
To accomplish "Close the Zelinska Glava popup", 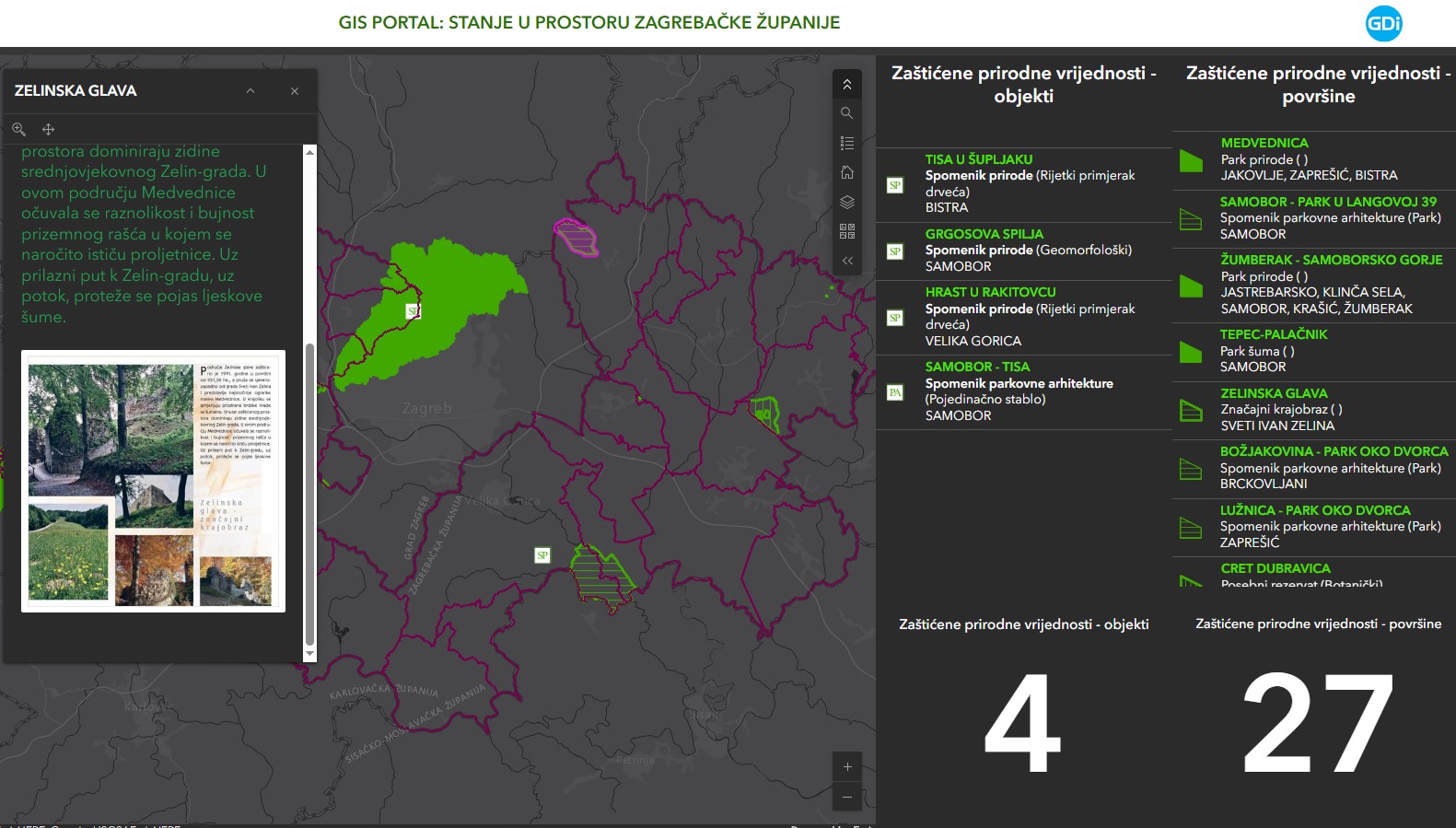I will (295, 91).
